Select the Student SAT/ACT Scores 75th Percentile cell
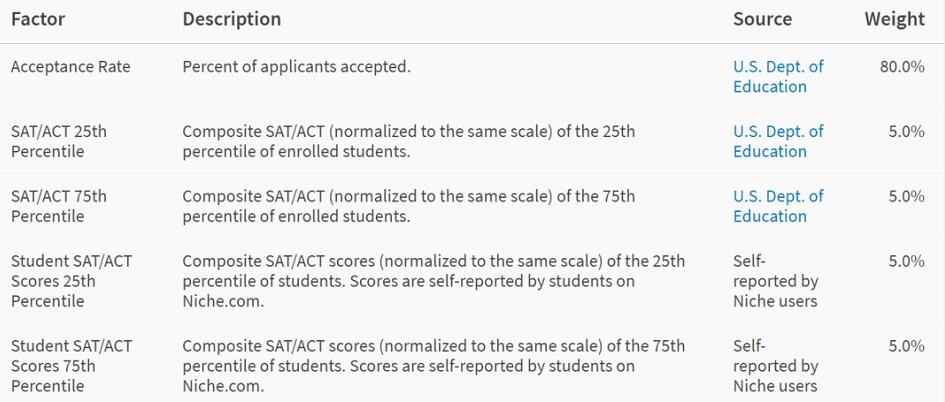Screen dimensions: 945x402 coord(71,366)
